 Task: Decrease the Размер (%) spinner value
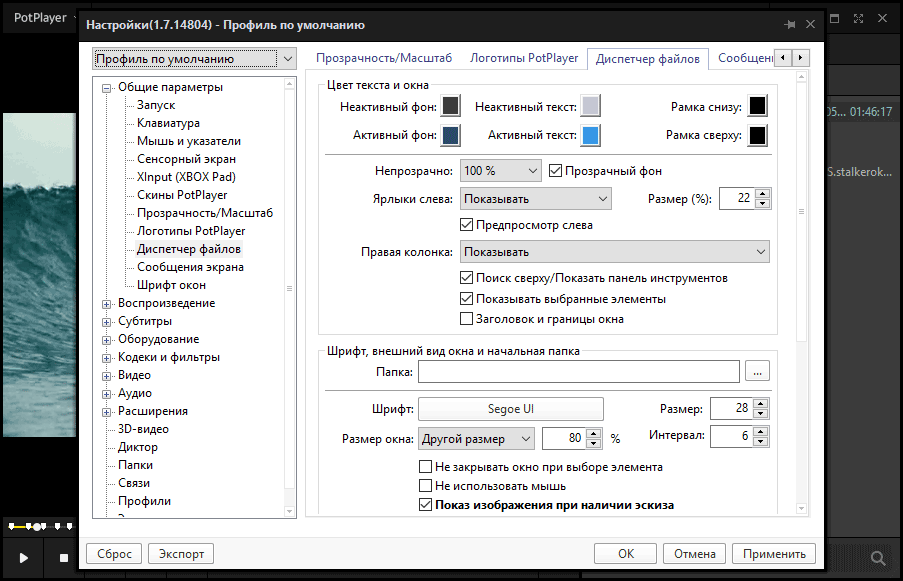(x=762, y=203)
